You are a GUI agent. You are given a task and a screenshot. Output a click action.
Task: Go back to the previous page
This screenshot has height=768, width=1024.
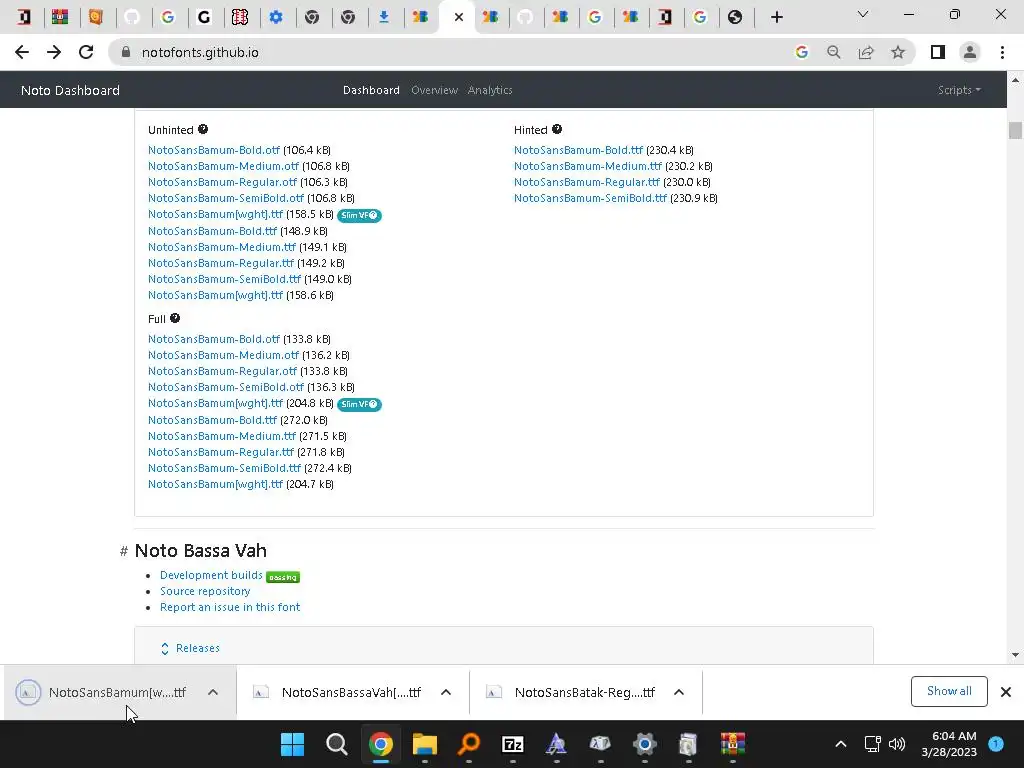[x=22, y=52]
